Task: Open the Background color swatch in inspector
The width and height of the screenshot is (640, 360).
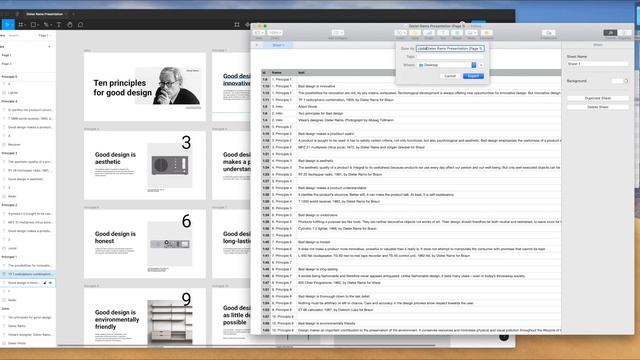Action: [x=617, y=81]
